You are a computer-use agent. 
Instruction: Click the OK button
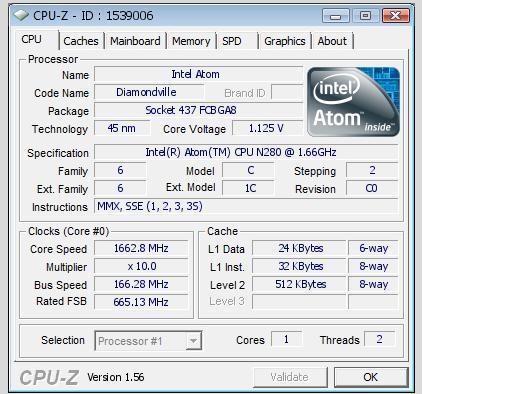(371, 377)
